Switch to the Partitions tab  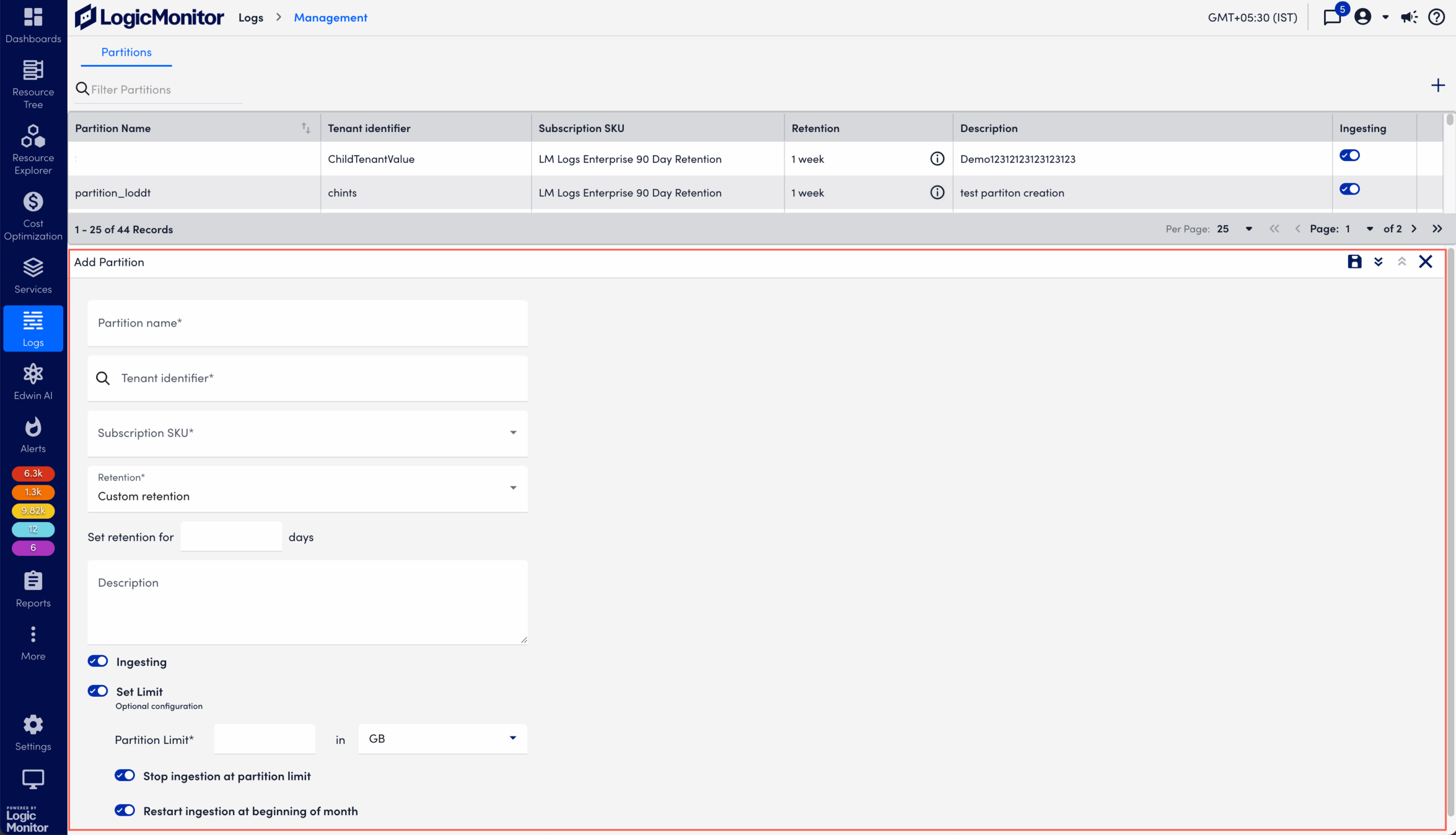tap(126, 52)
